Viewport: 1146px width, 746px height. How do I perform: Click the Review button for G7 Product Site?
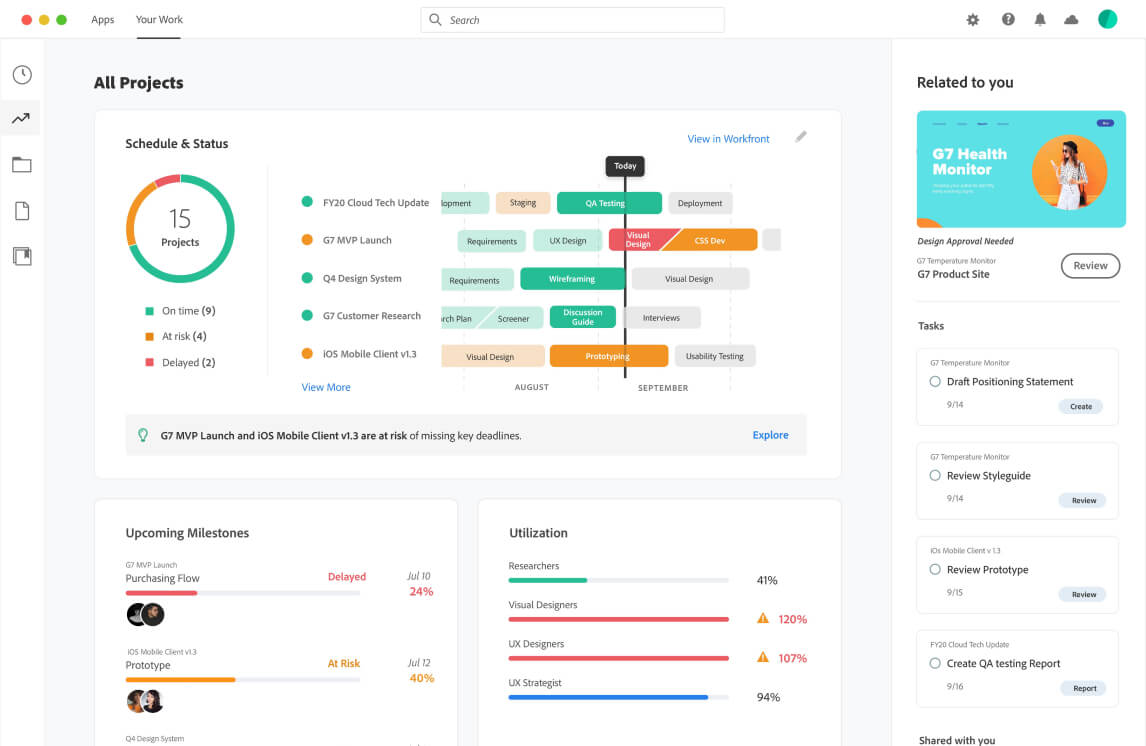tap(1090, 266)
